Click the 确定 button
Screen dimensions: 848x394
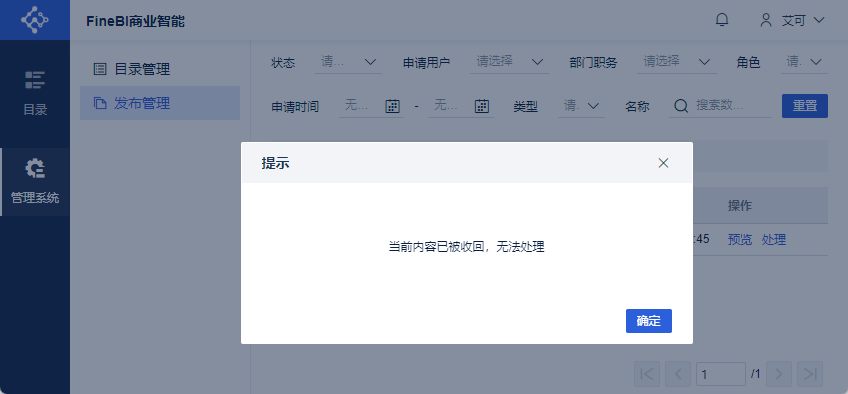tap(648, 321)
